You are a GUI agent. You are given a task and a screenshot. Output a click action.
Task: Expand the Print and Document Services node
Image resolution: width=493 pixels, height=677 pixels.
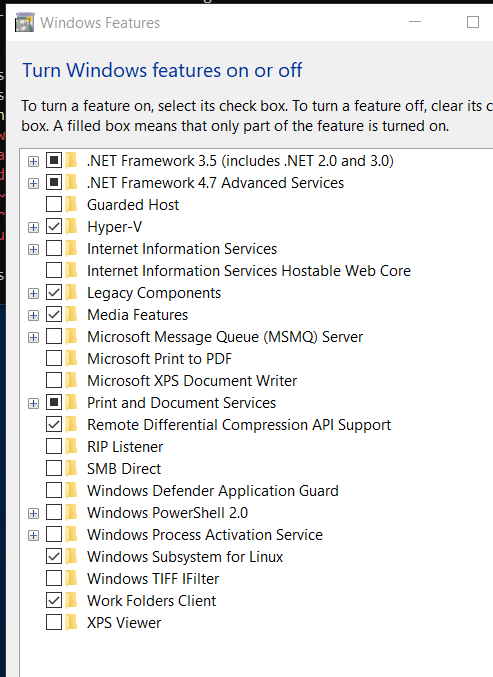point(33,404)
